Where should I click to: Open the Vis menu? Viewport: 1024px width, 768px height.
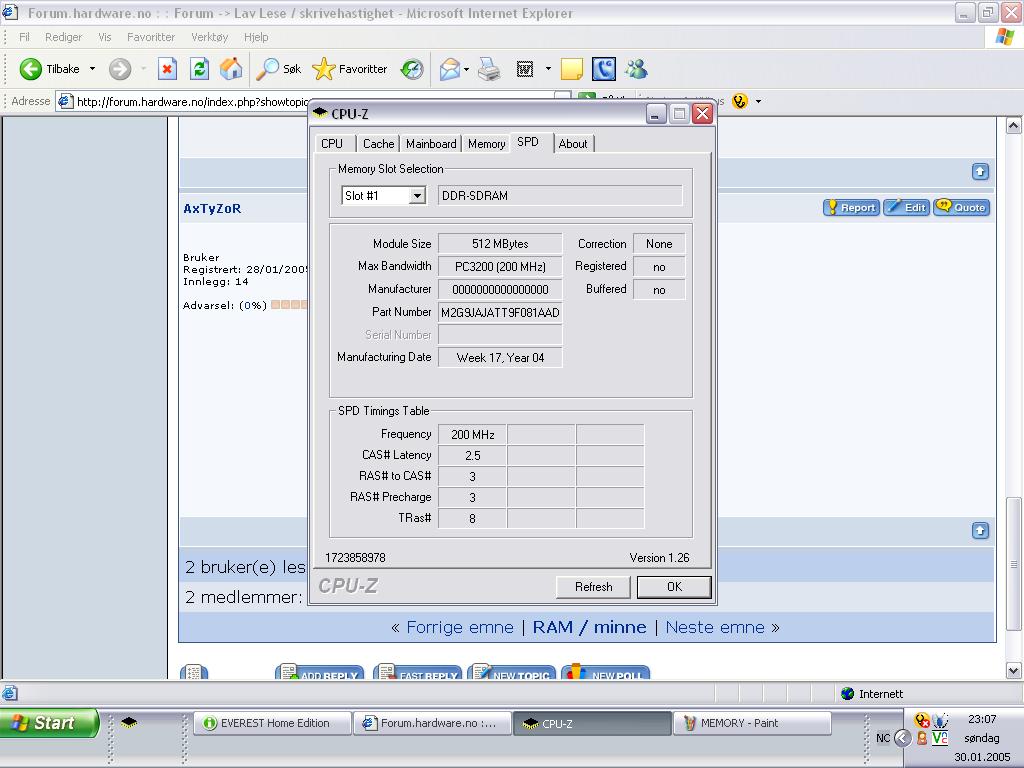tap(104, 37)
